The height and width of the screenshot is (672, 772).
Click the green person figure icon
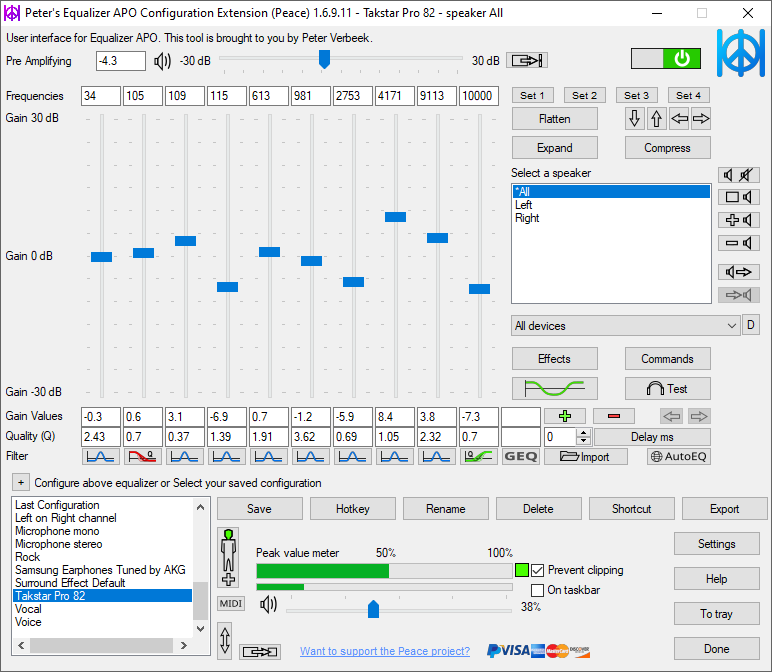pyautogui.click(x=228, y=557)
